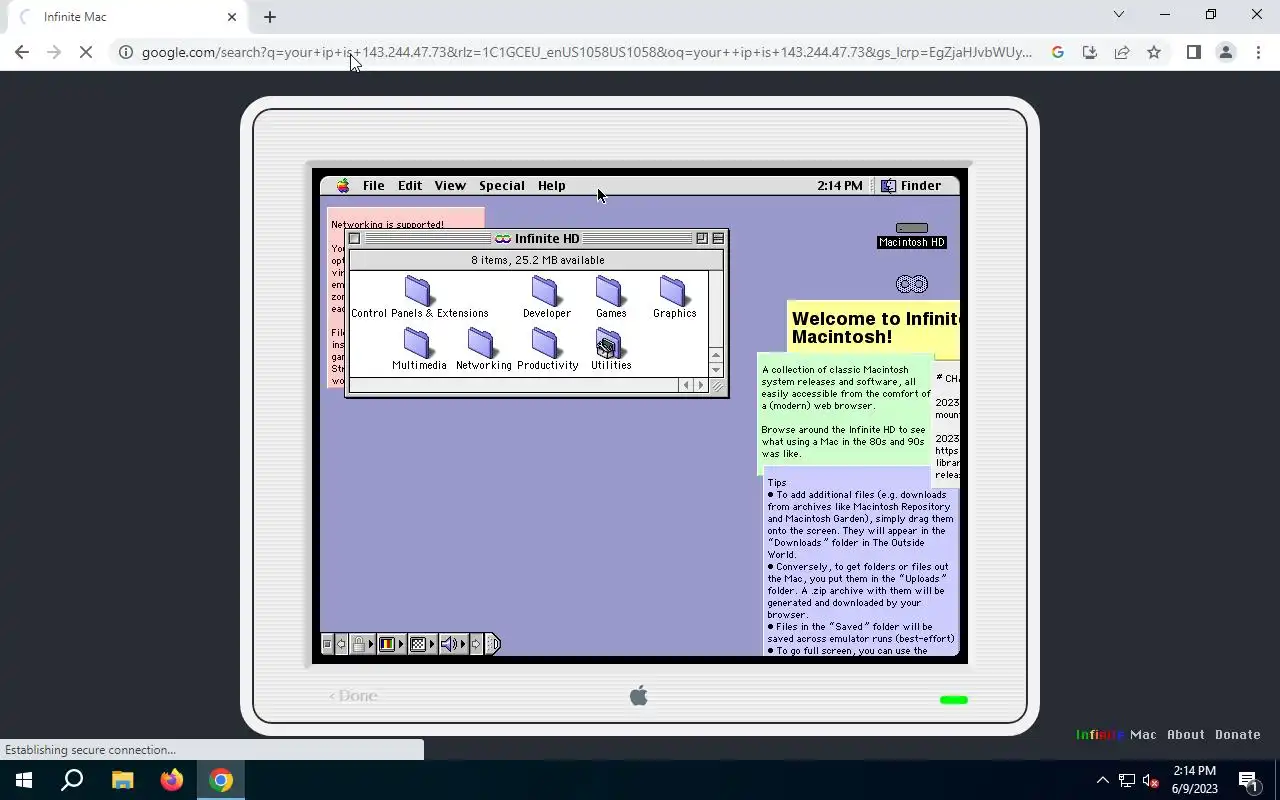The image size is (1280, 800).
Task: Click the Done link below the screen
Action: pyautogui.click(x=354, y=696)
